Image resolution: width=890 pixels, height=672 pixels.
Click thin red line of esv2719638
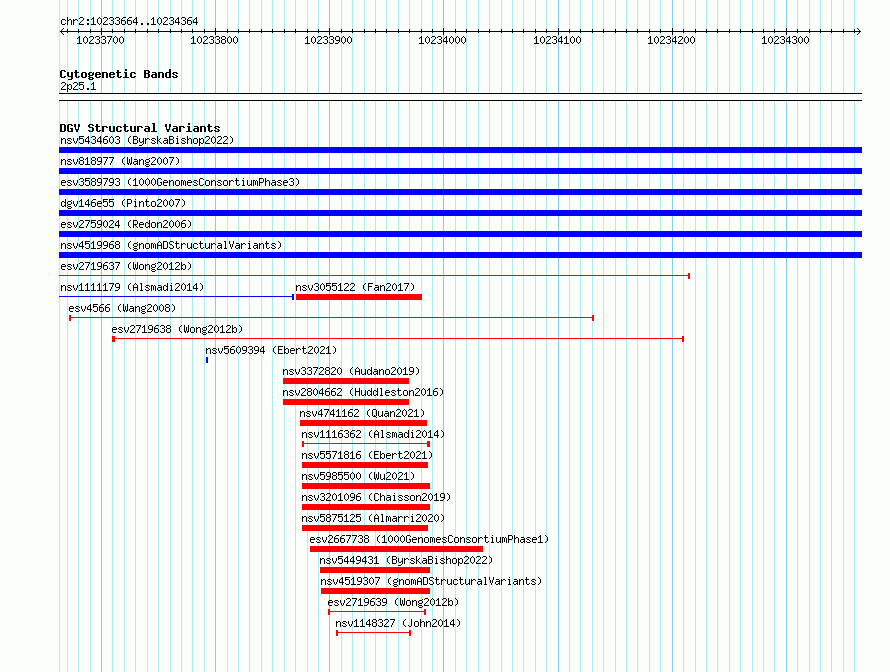click(398, 339)
